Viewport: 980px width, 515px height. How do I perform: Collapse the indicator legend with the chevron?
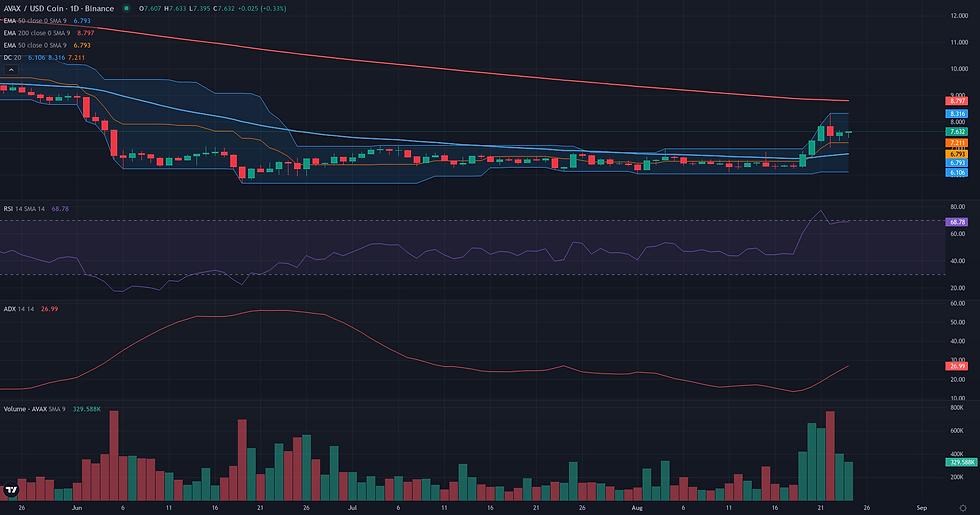[11, 69]
